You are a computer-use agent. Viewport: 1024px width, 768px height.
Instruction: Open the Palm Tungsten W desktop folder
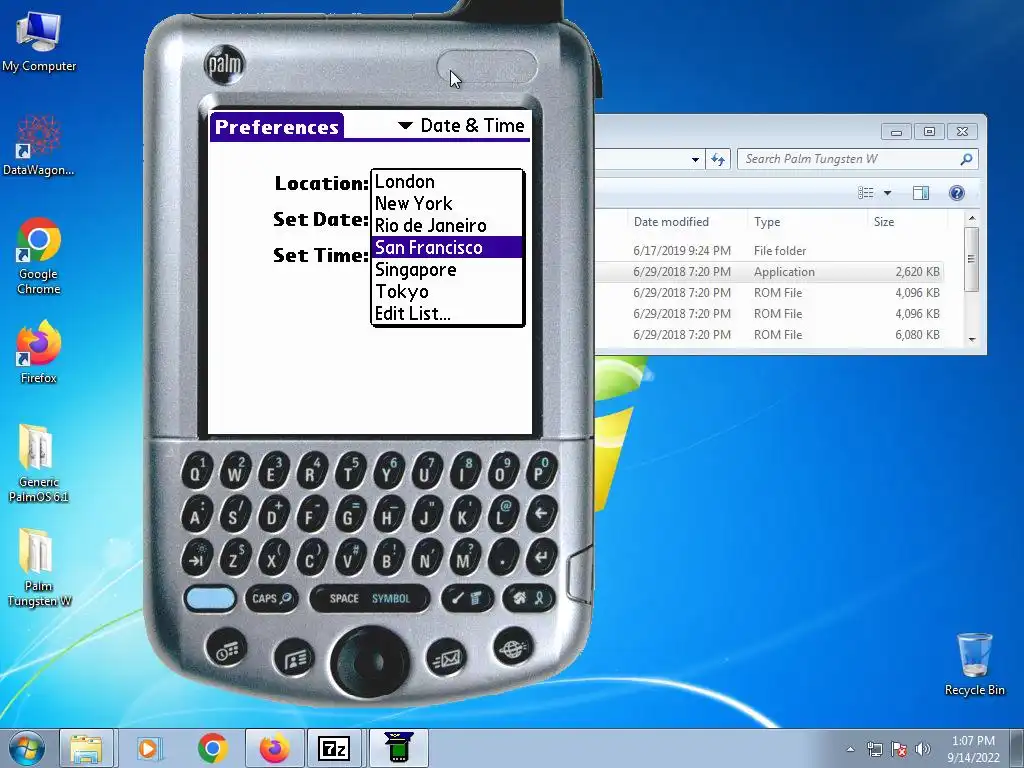pos(39,568)
